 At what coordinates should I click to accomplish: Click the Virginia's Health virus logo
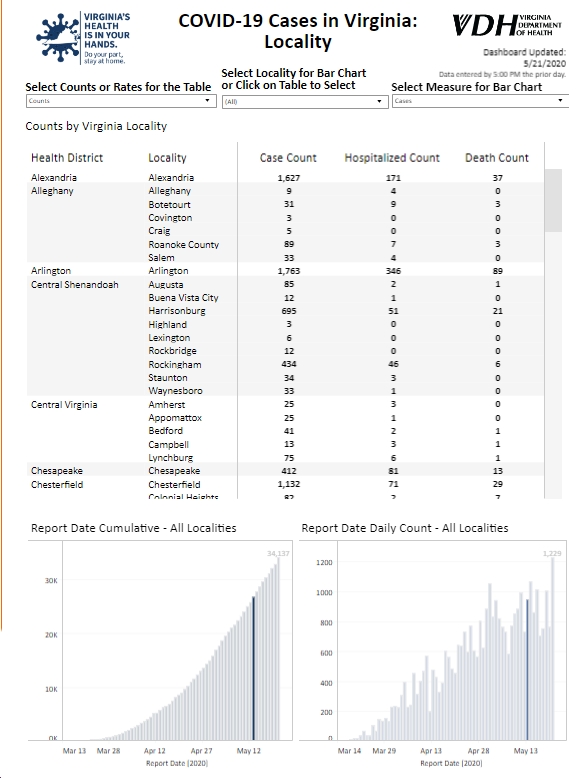click(x=83, y=38)
